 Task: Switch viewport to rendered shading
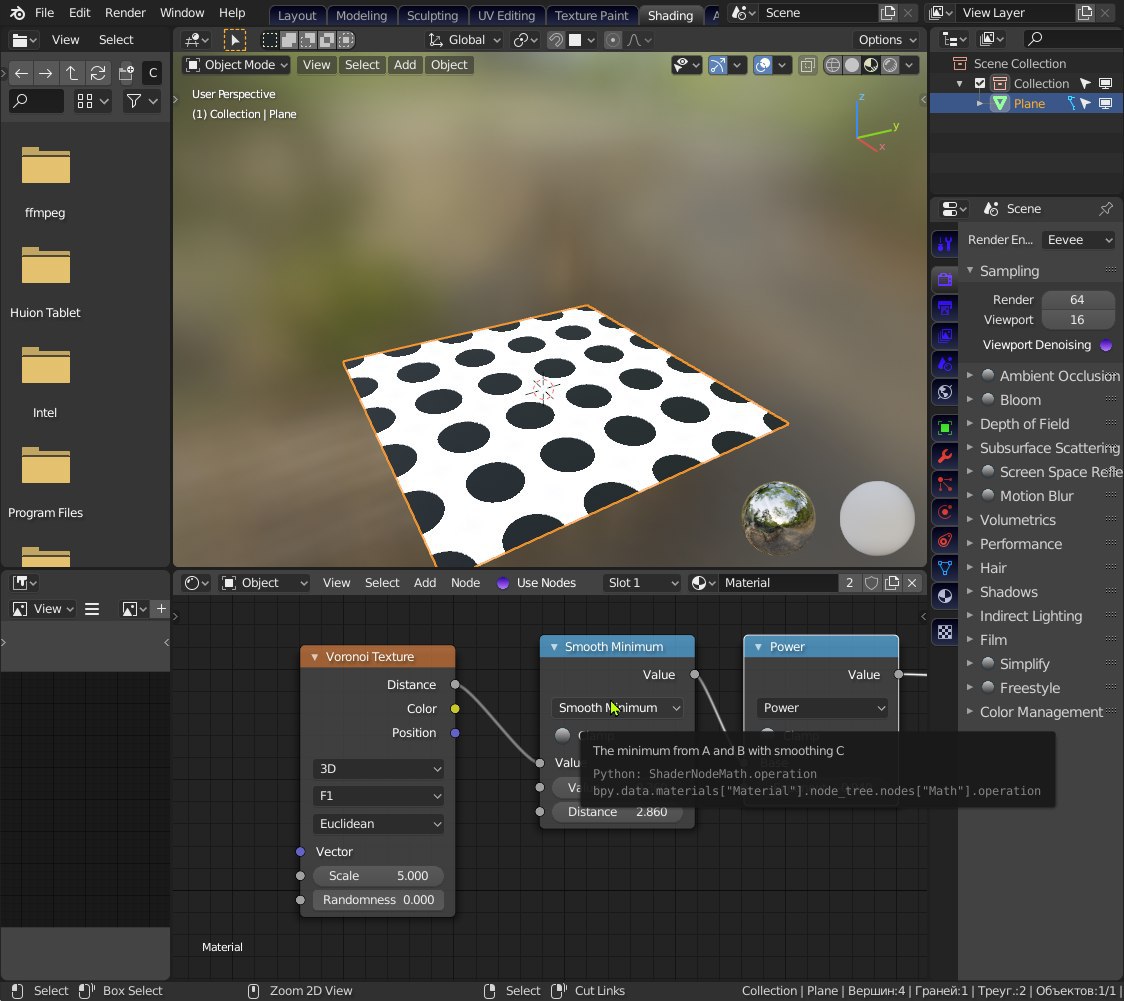pos(890,65)
